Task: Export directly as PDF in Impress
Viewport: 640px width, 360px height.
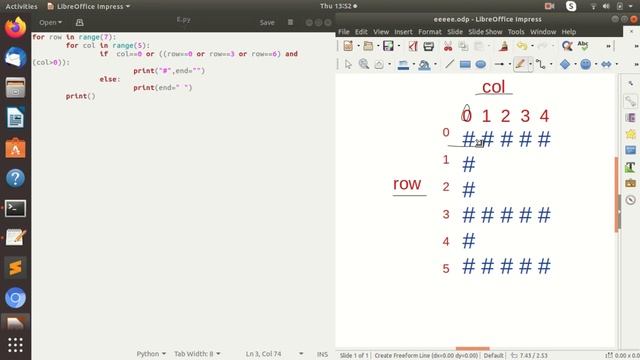Action: click(413, 46)
